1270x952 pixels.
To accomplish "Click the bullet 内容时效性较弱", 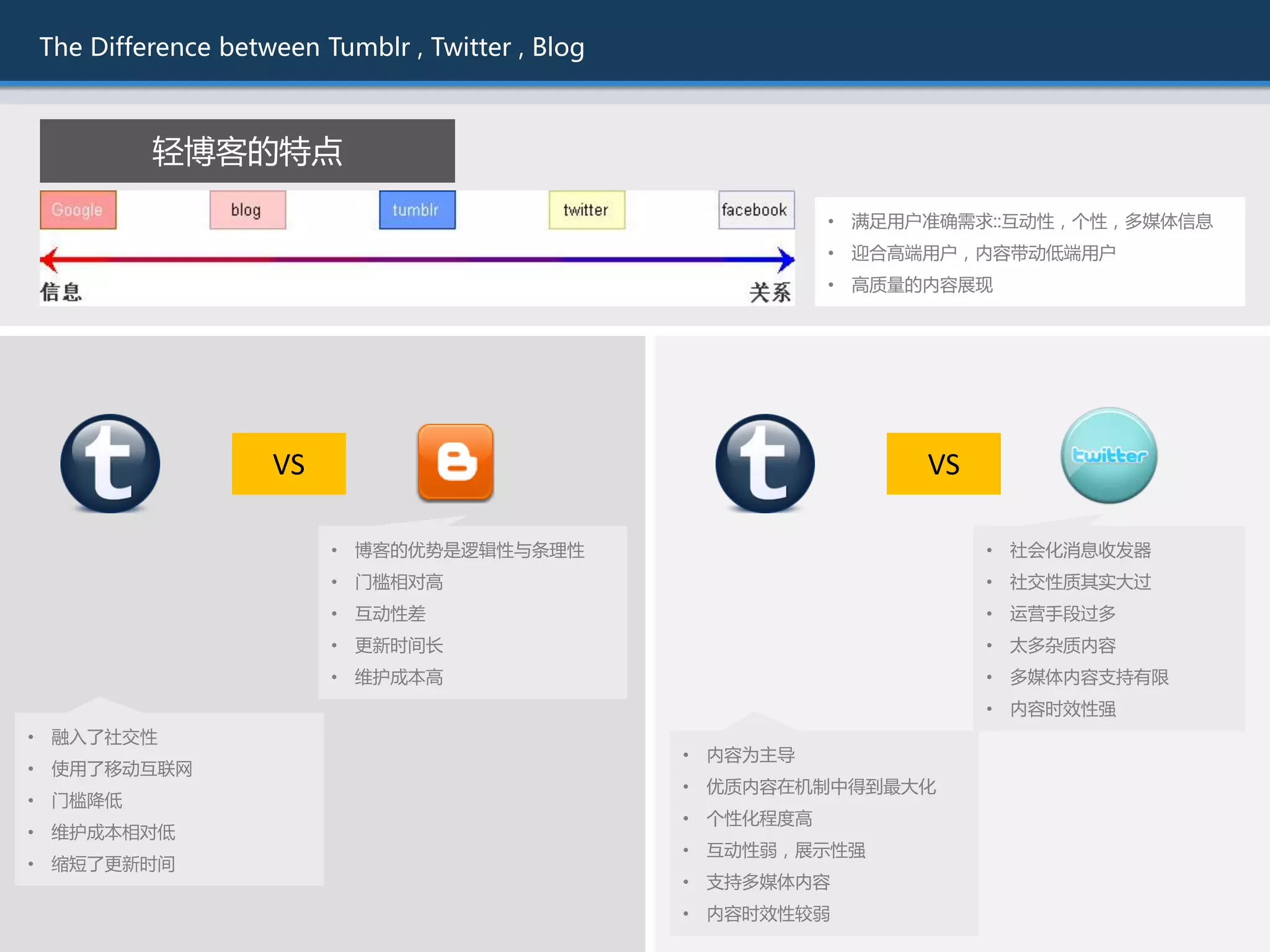I will coord(768,913).
